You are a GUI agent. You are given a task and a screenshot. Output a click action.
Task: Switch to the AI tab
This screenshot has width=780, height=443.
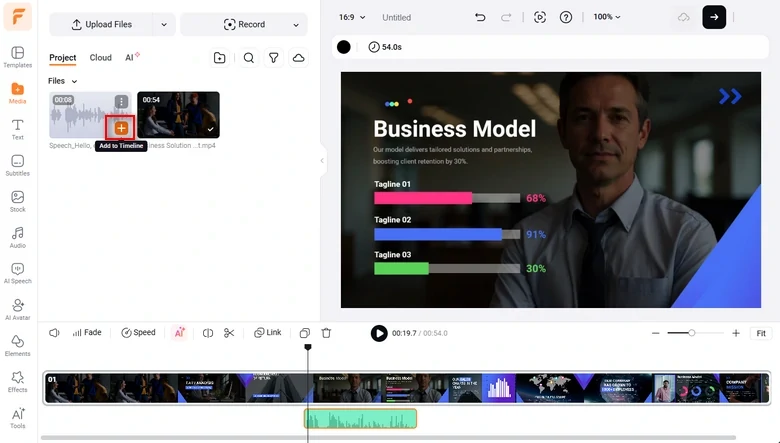click(132, 58)
